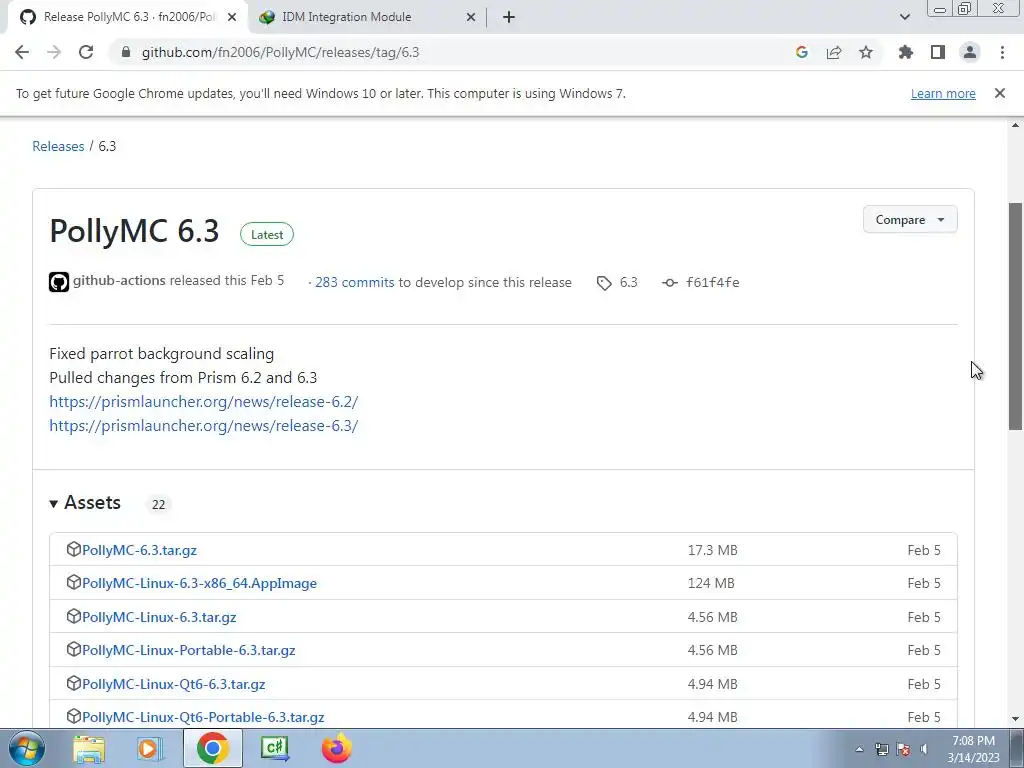Click the Latest release badge
This screenshot has height=768, width=1024.
pyautogui.click(x=267, y=234)
